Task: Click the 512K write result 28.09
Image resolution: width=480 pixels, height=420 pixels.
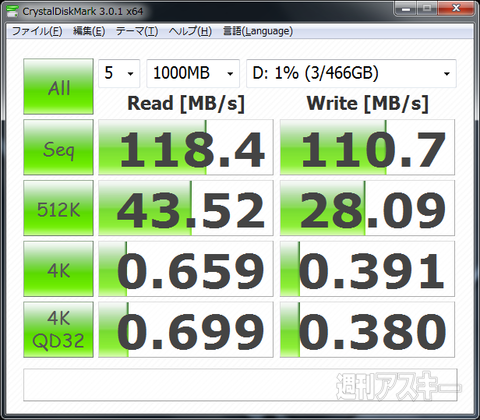Action: tap(367, 208)
